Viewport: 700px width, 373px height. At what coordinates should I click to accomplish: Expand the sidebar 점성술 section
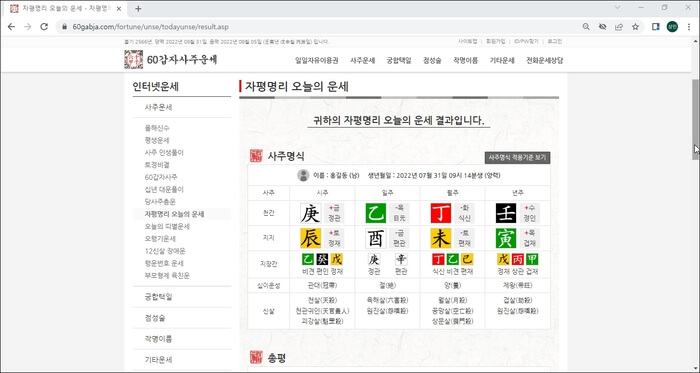(155, 318)
